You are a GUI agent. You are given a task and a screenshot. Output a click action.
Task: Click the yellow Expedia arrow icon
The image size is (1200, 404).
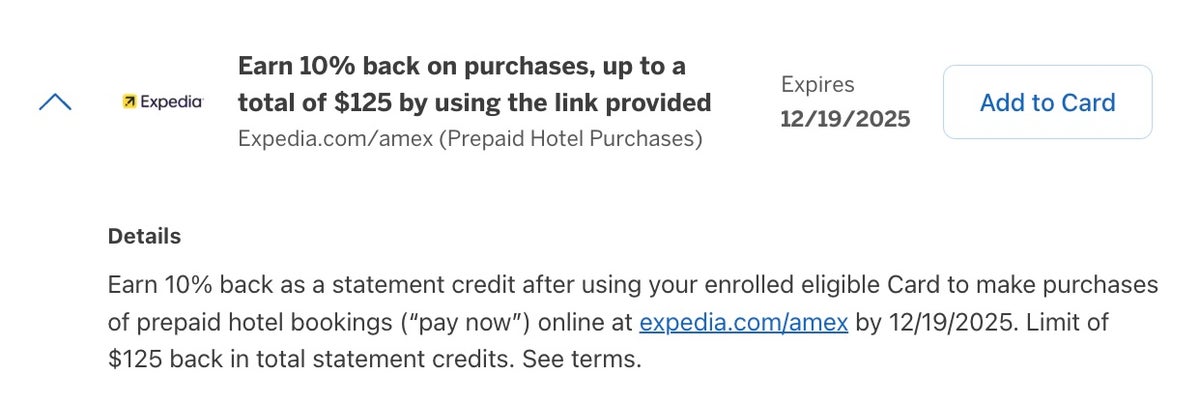coord(129,102)
